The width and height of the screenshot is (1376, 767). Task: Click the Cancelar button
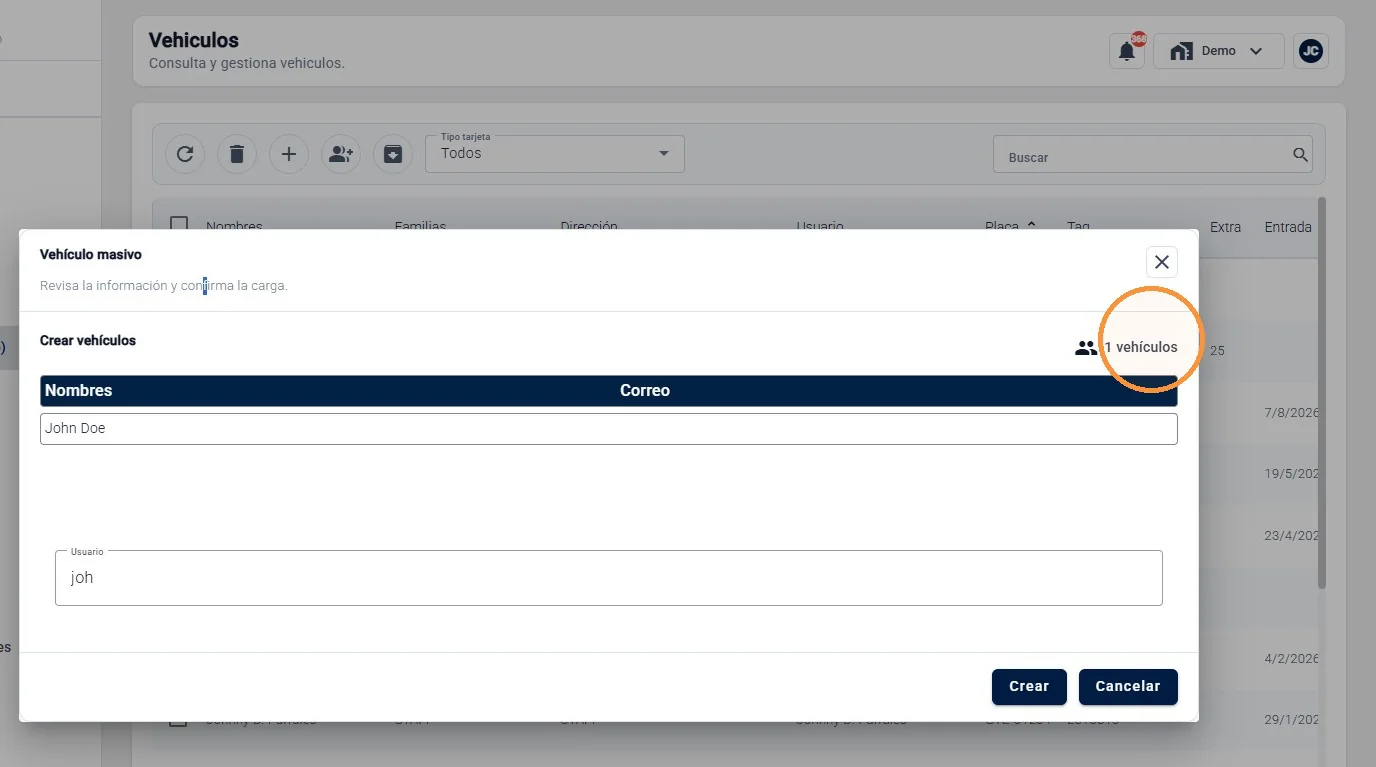1128,687
